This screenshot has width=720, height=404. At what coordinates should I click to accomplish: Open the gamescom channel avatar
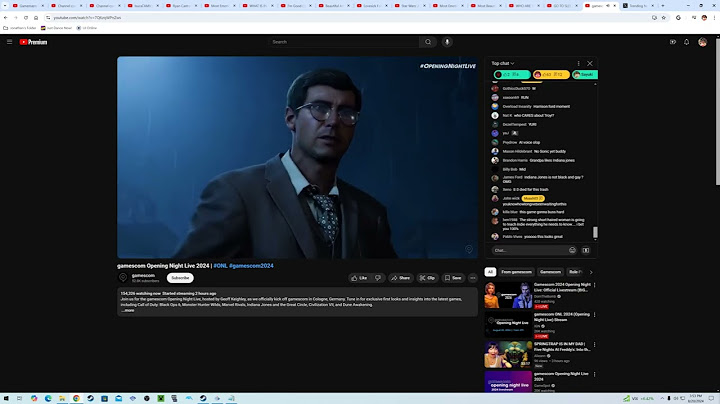click(x=123, y=278)
